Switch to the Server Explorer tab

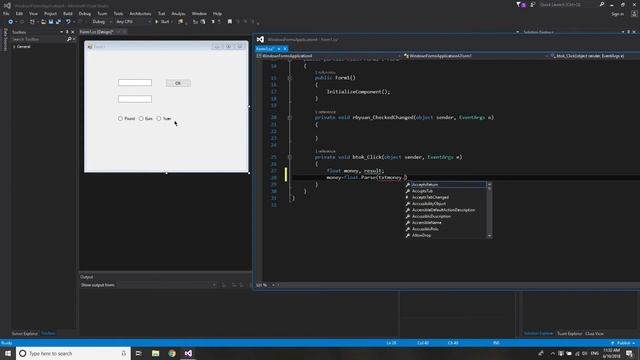[24, 333]
